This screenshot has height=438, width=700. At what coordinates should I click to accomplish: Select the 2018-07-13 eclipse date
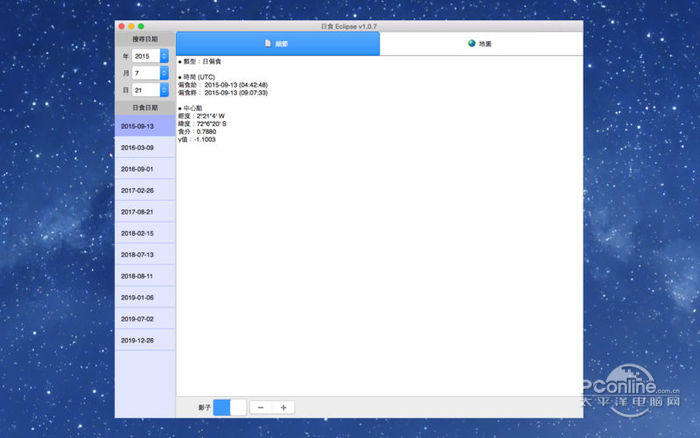click(x=145, y=255)
